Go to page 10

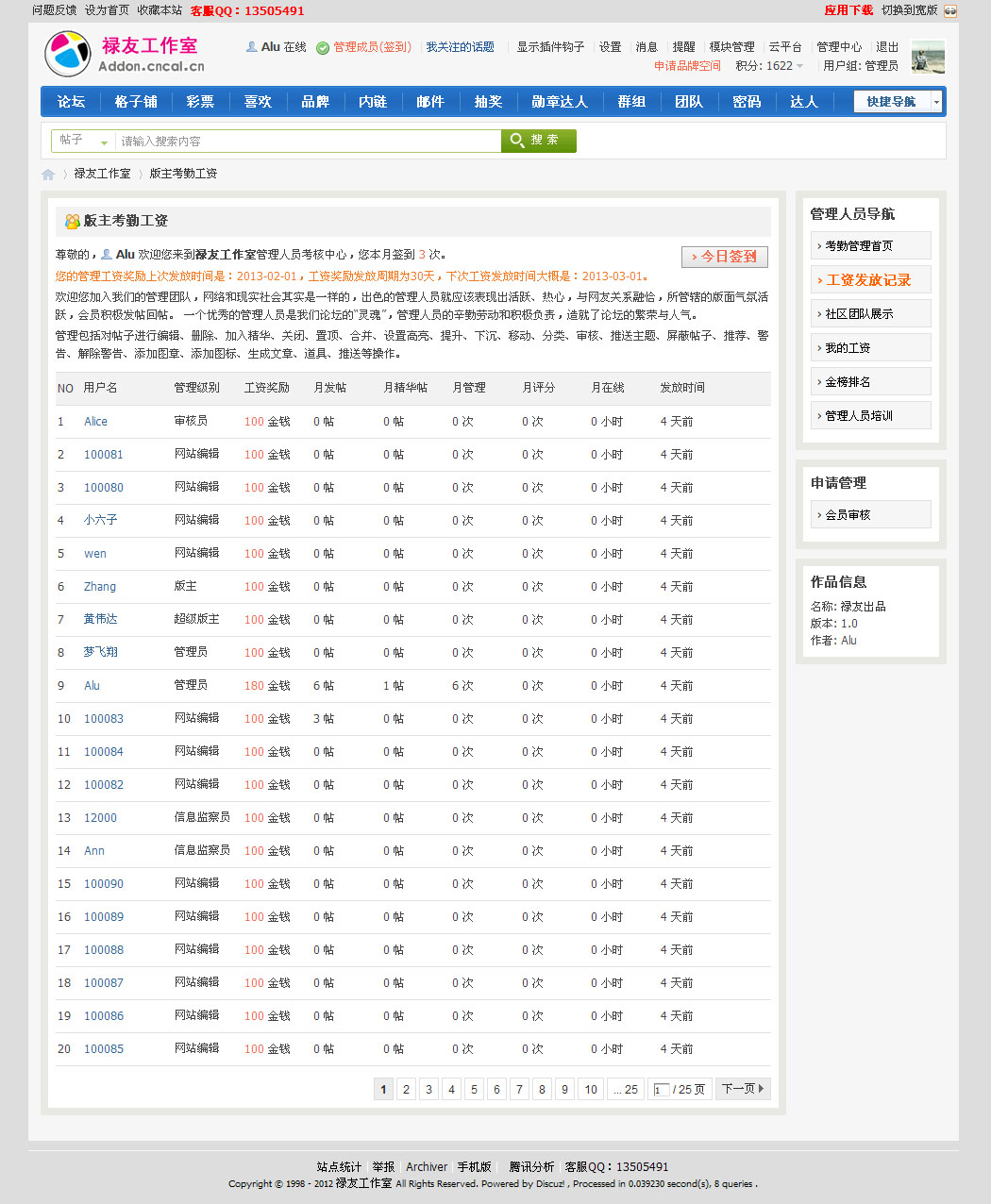(x=591, y=1089)
